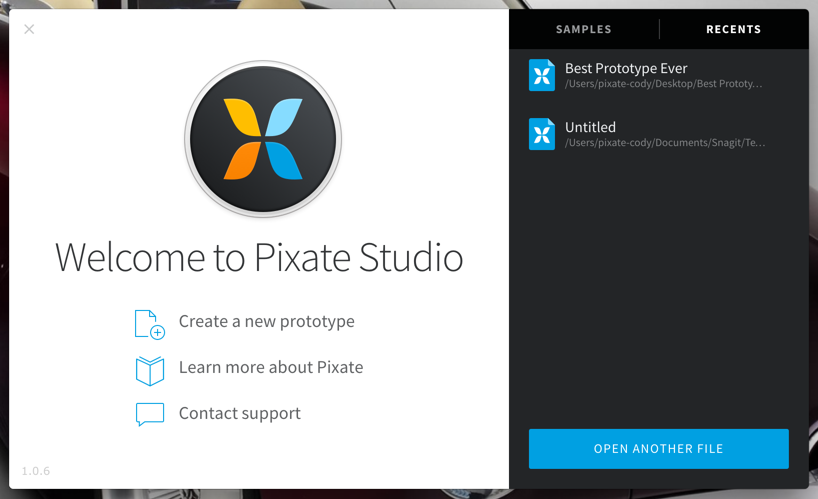Screen dimensions: 818x499
Task: Click the Welcome to Pixate Studio heading
Action: [259, 258]
